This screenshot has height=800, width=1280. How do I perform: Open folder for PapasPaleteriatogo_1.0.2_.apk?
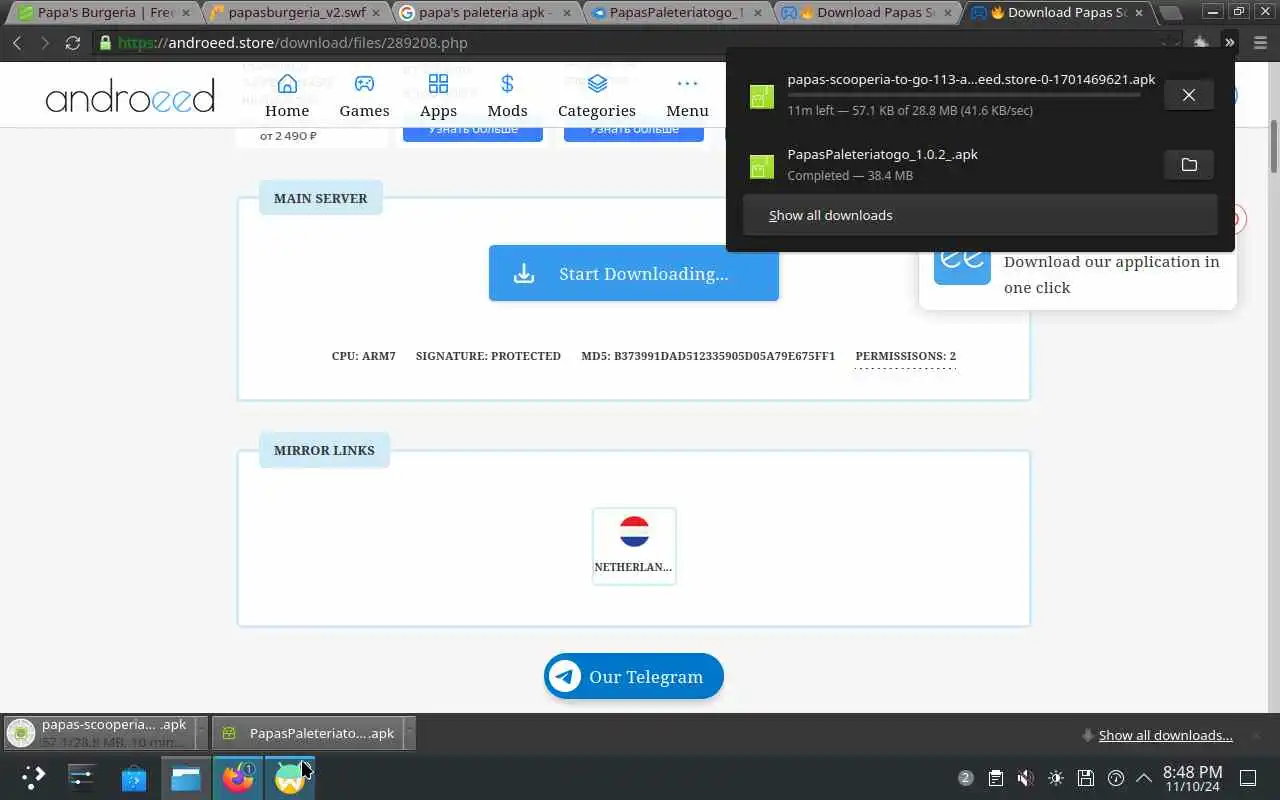click(1188, 165)
